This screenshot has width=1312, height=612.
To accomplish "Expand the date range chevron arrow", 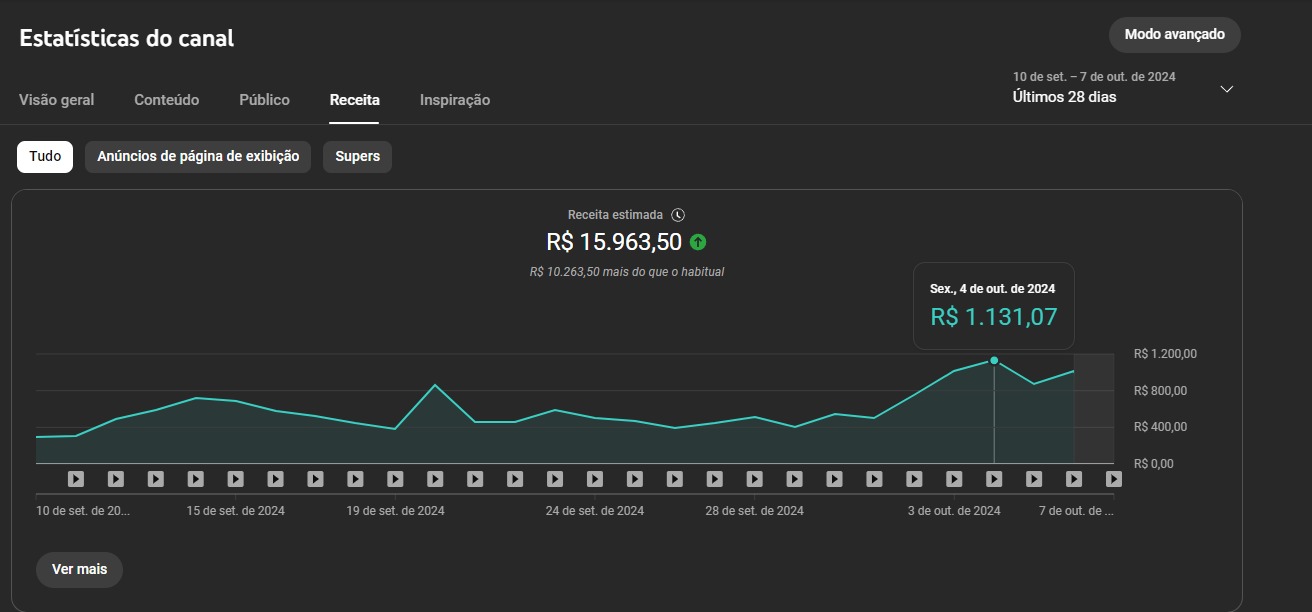I will (x=1227, y=89).
